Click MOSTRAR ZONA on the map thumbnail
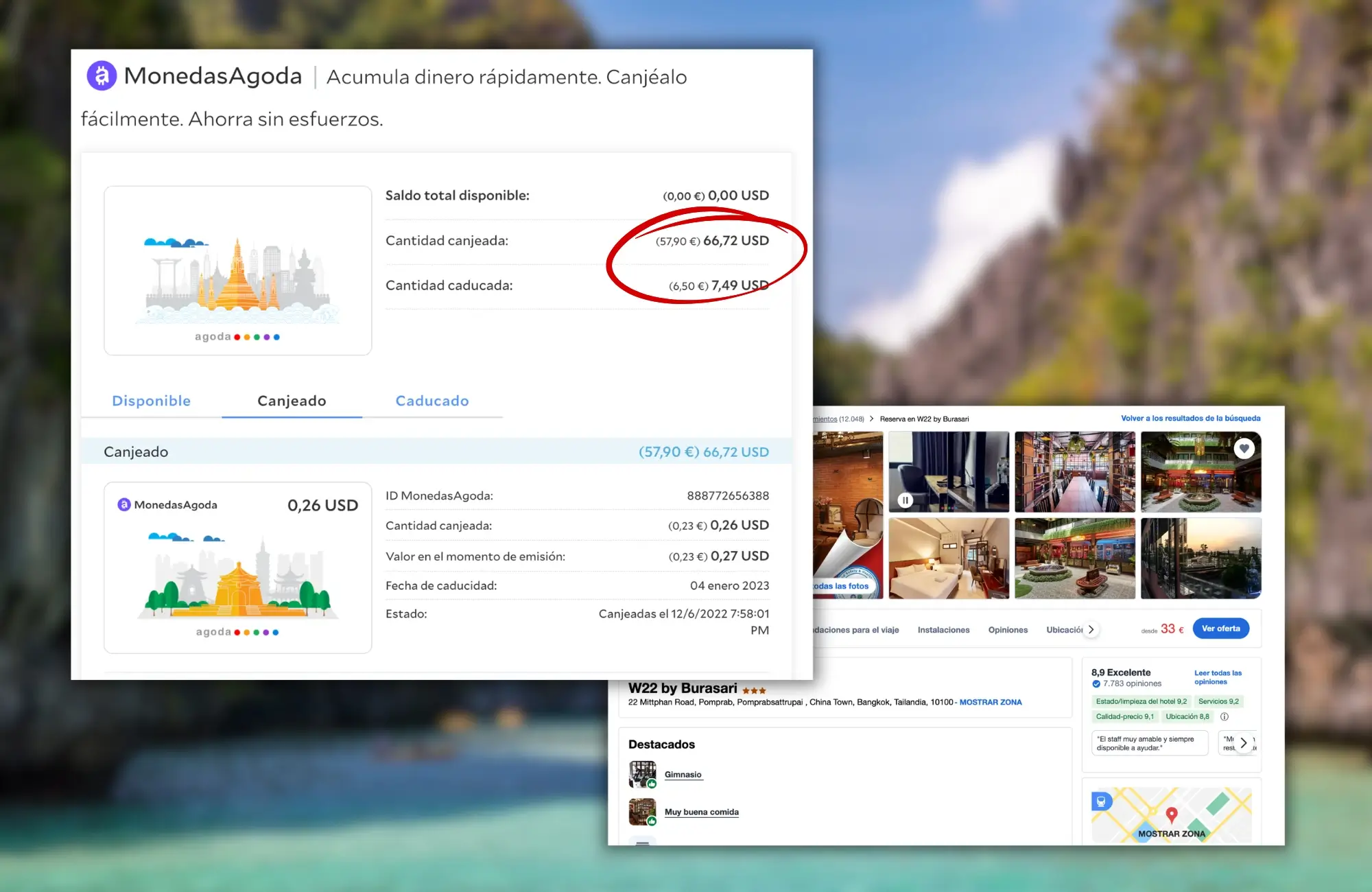Image resolution: width=1372 pixels, height=892 pixels. point(1171,834)
